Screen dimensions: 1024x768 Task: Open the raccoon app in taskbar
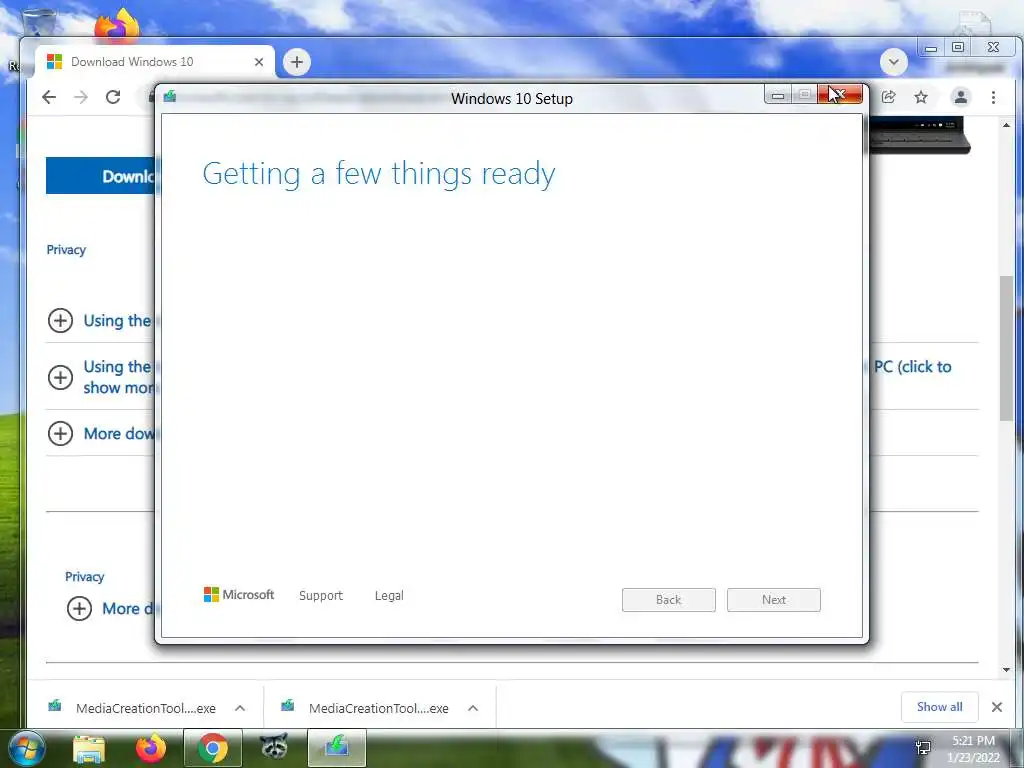coord(274,746)
